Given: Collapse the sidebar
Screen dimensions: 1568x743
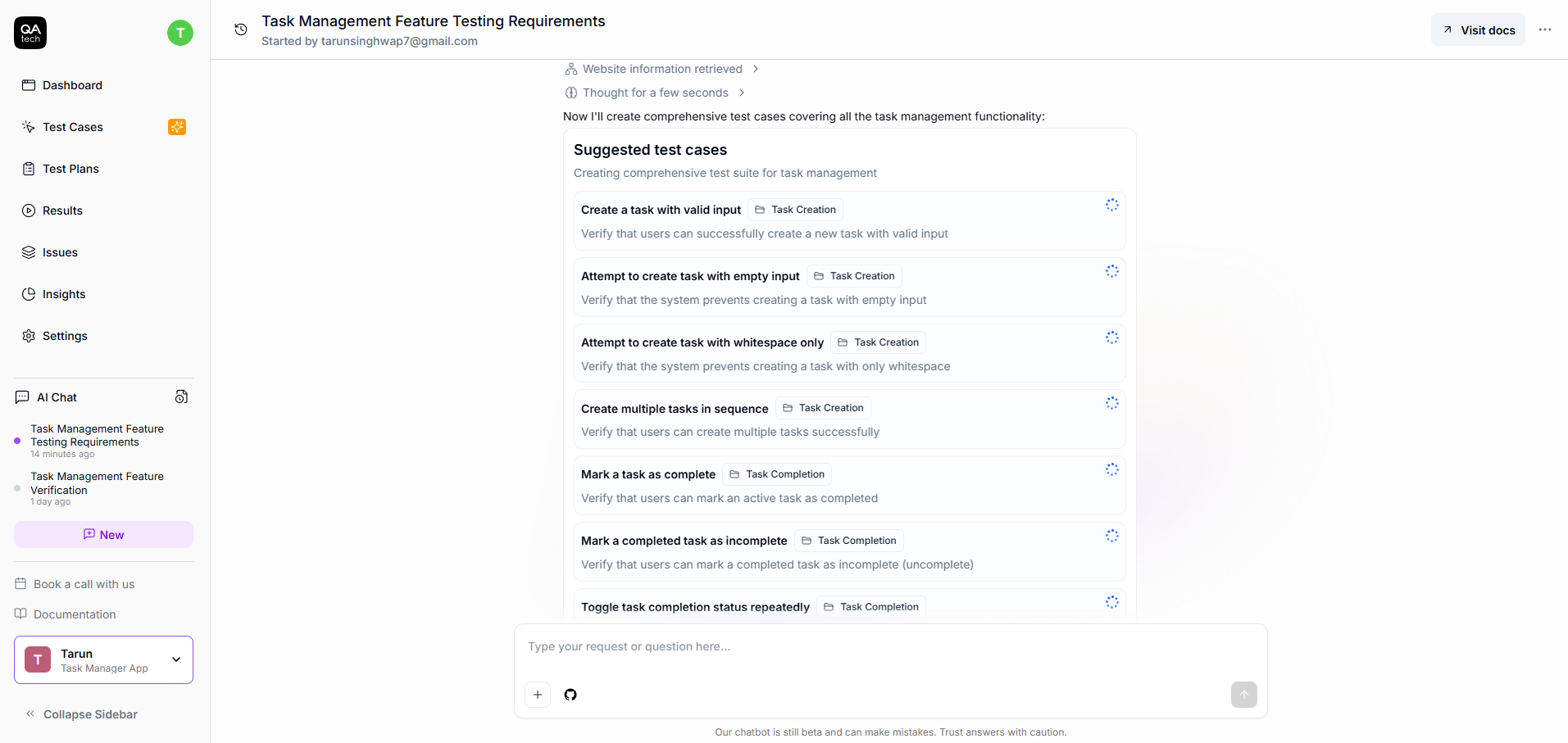Looking at the screenshot, I should tap(81, 714).
